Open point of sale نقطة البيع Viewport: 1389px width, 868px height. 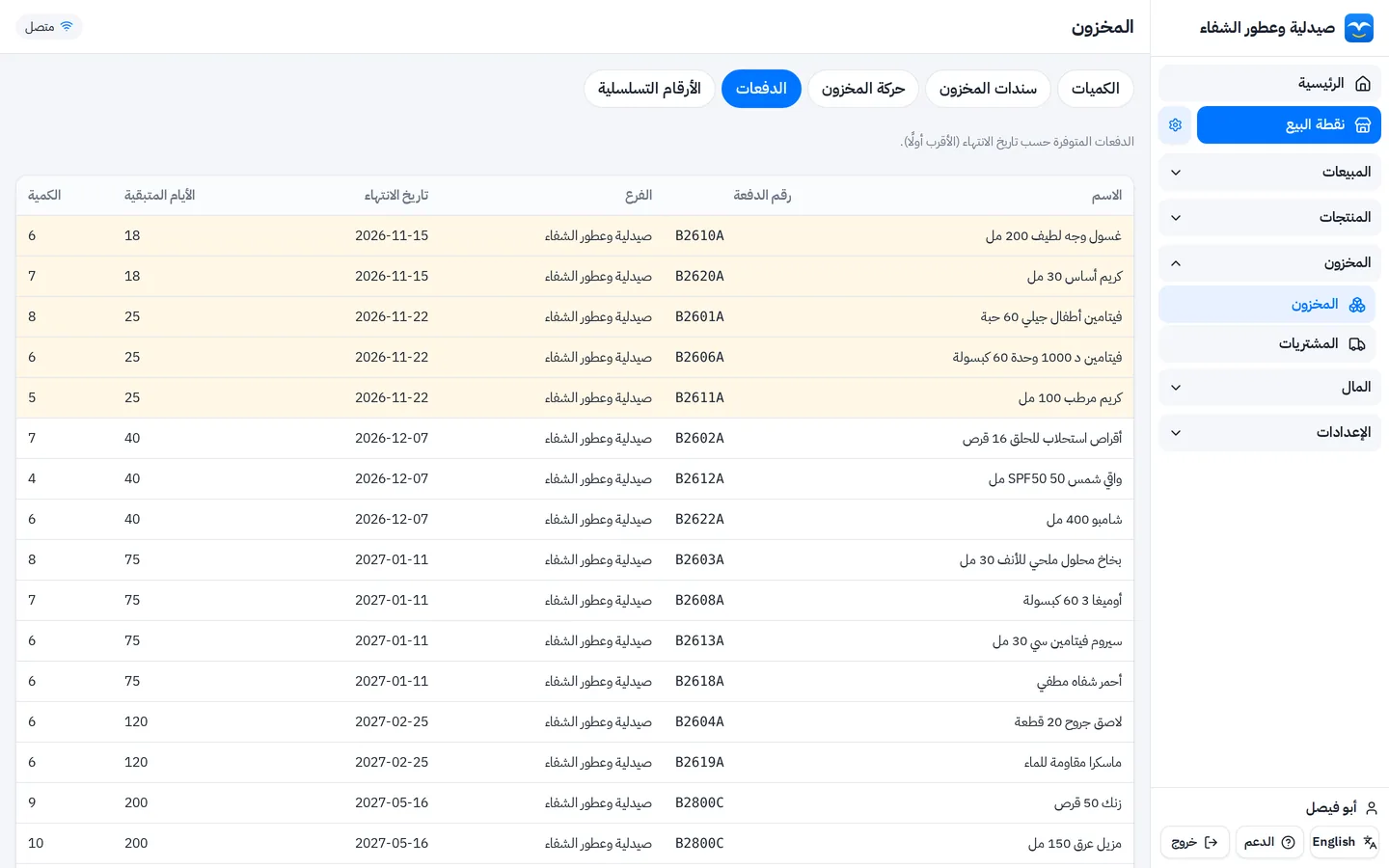pos(1289,125)
